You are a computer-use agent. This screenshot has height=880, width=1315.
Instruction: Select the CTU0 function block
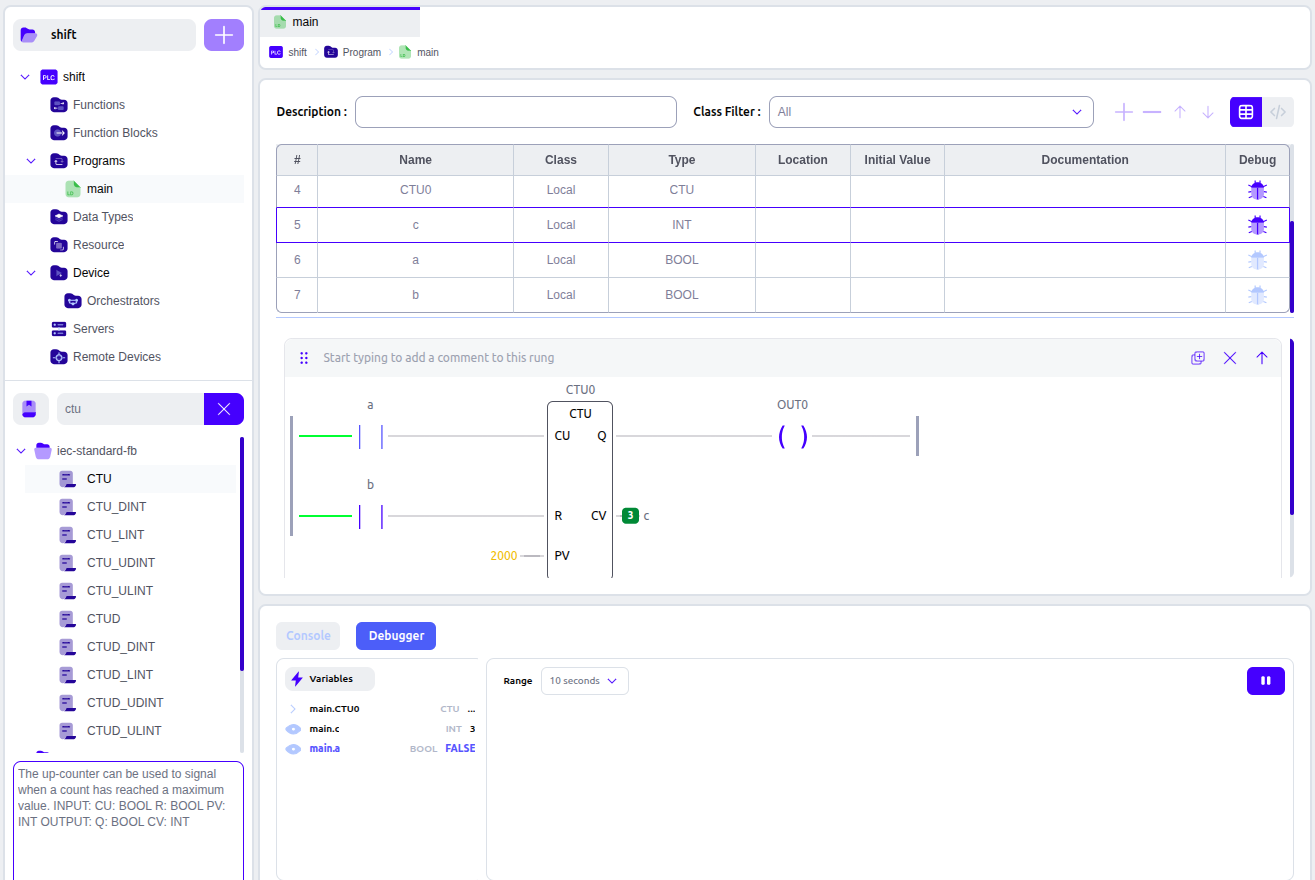click(x=580, y=490)
